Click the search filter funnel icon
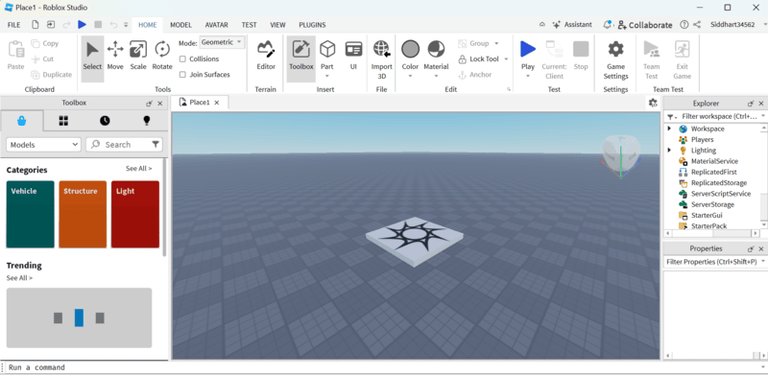Viewport: 768px width, 376px height. coord(155,144)
